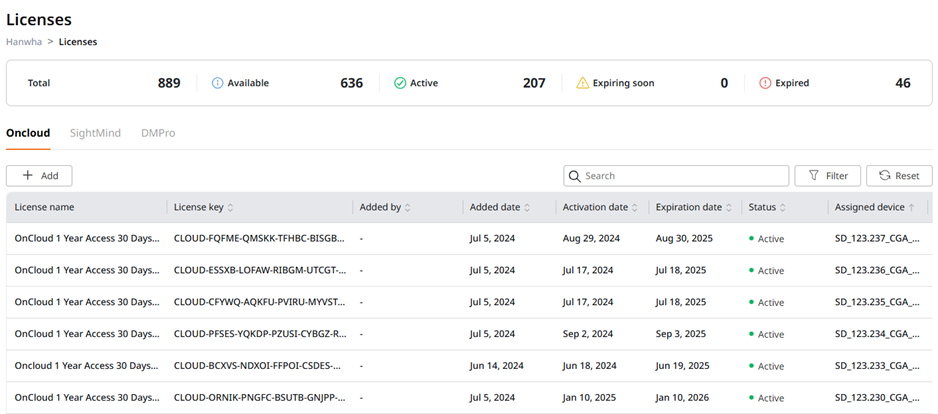Focus the Search input field
The image size is (938, 414).
point(676,176)
